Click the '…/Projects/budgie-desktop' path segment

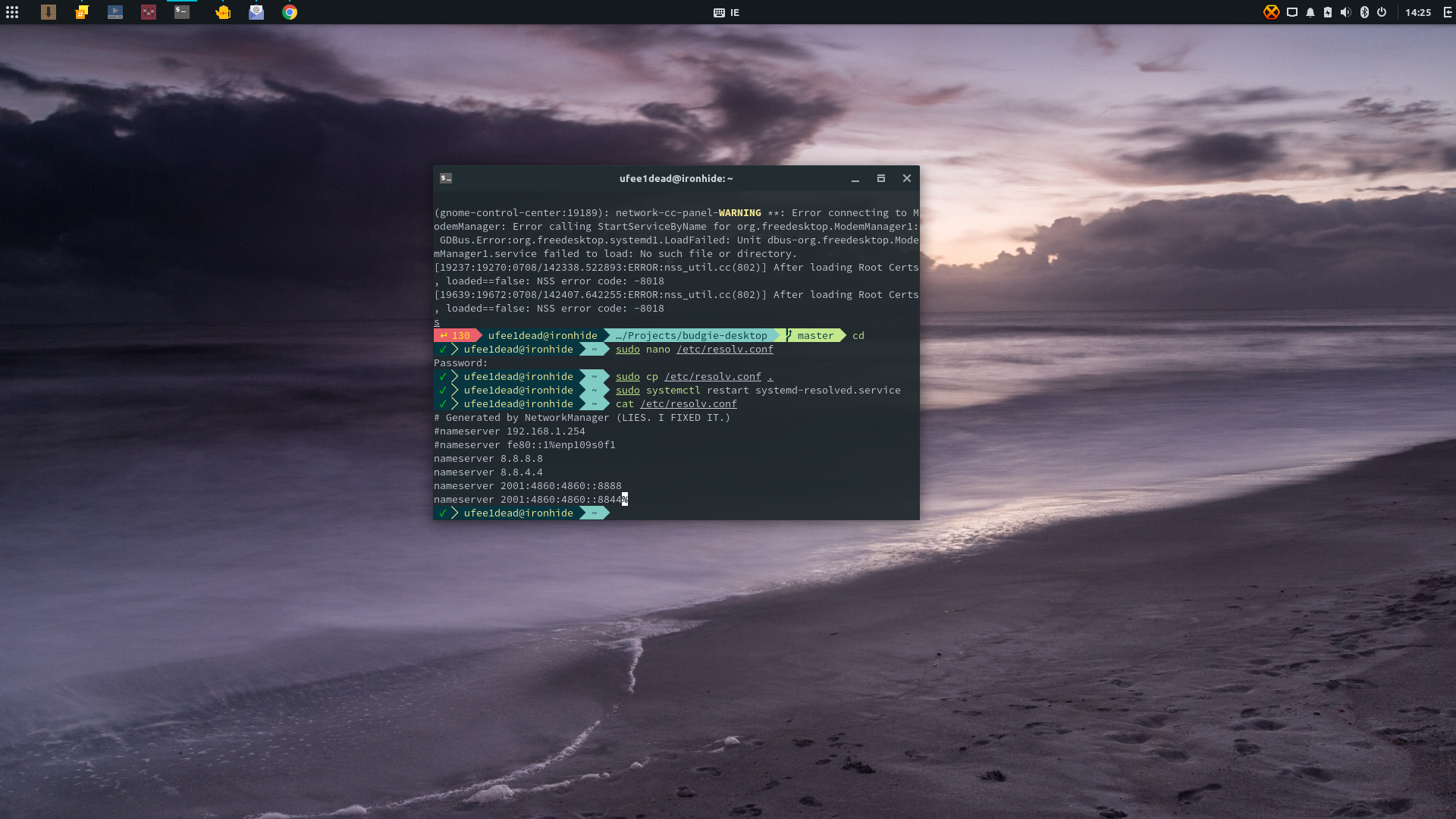click(x=692, y=335)
